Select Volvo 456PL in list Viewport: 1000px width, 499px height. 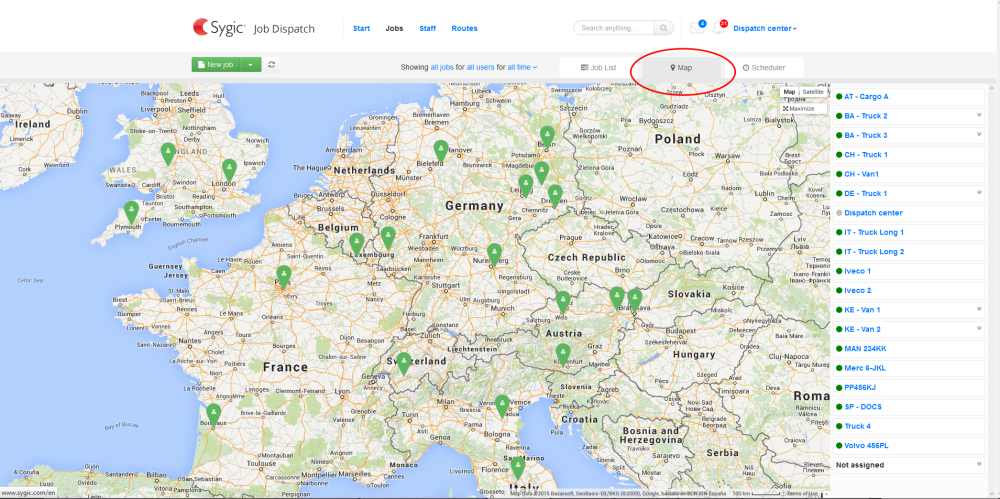coord(909,445)
